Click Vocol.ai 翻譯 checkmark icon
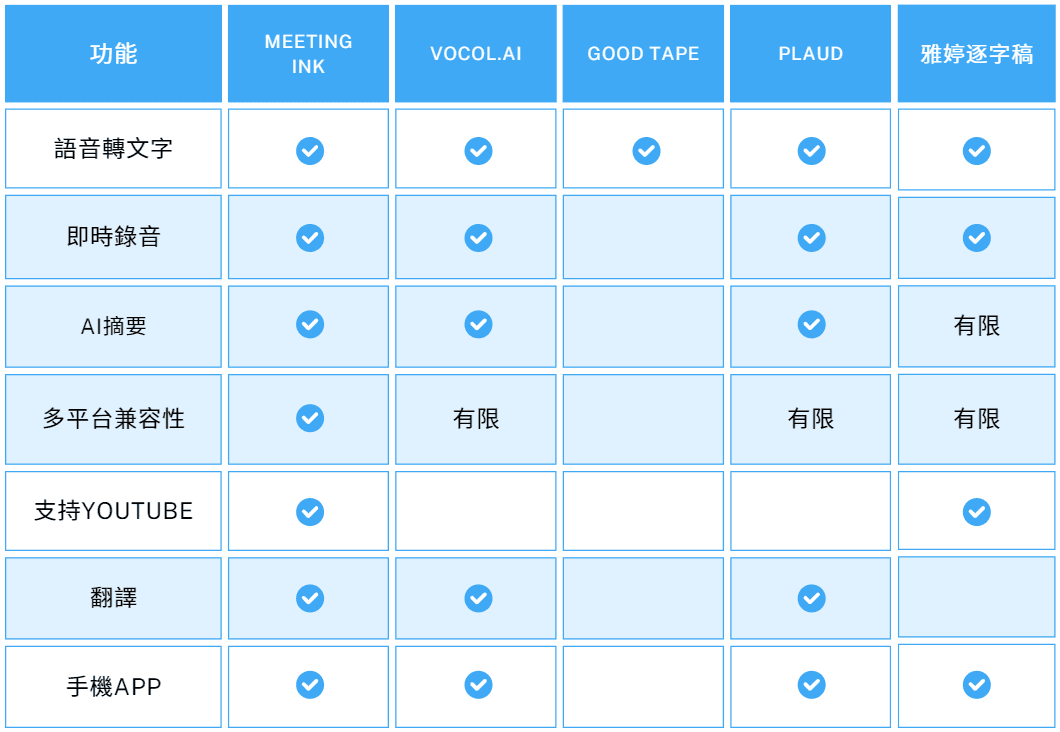Viewport: 1060px width, 732px height. click(478, 598)
